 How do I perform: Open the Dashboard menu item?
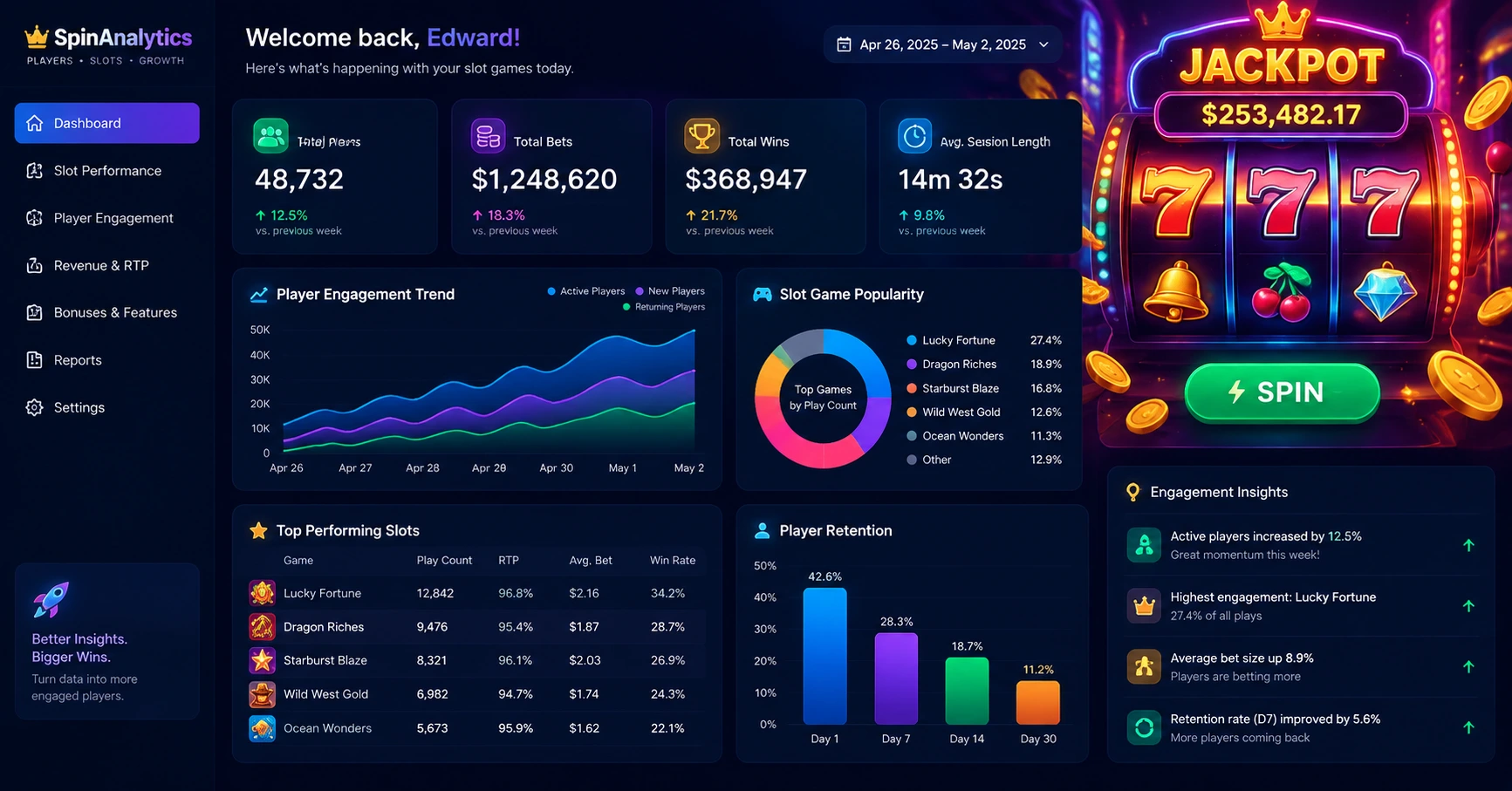tap(106, 123)
